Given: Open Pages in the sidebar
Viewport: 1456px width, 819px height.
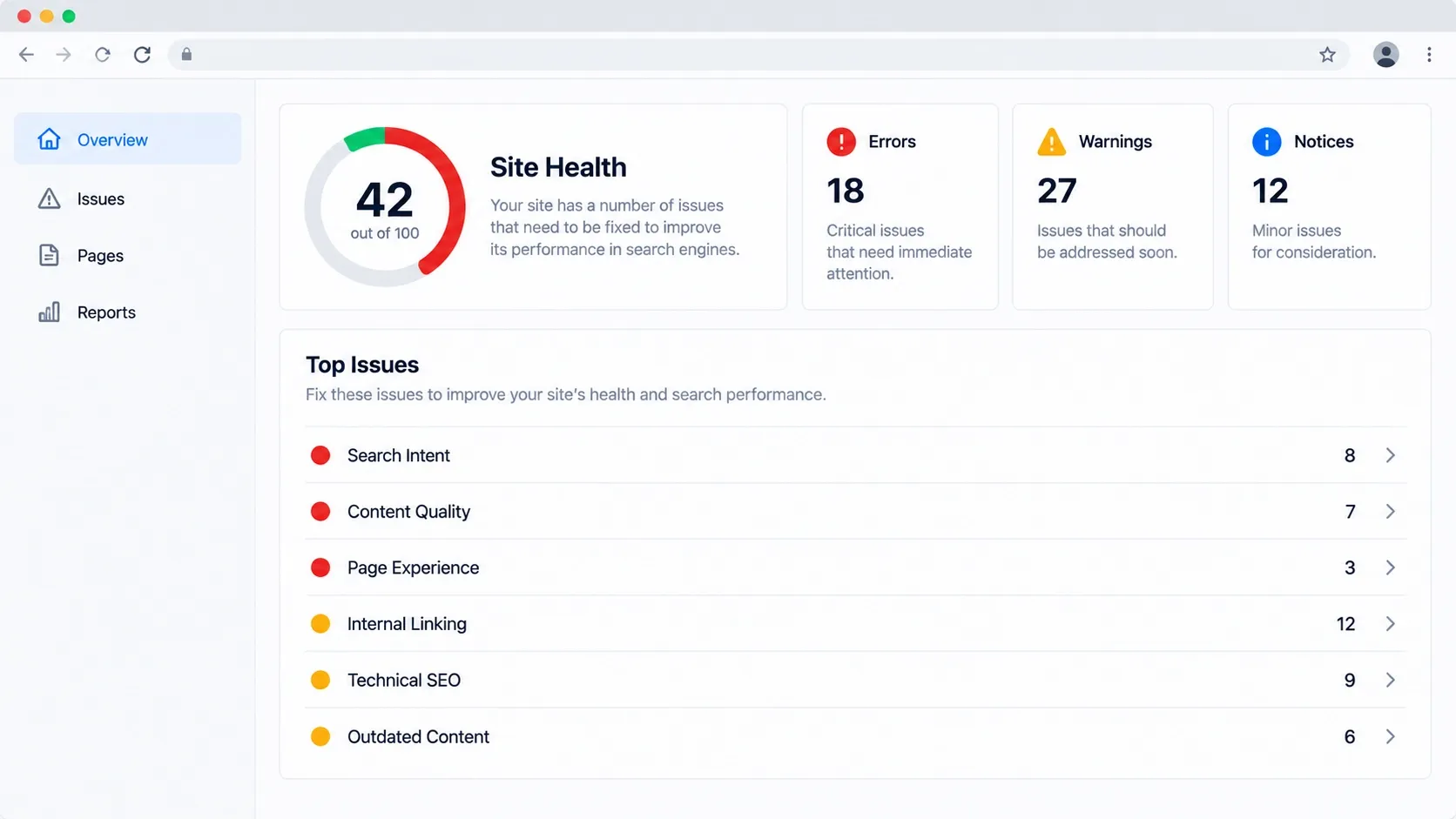Looking at the screenshot, I should (128, 255).
